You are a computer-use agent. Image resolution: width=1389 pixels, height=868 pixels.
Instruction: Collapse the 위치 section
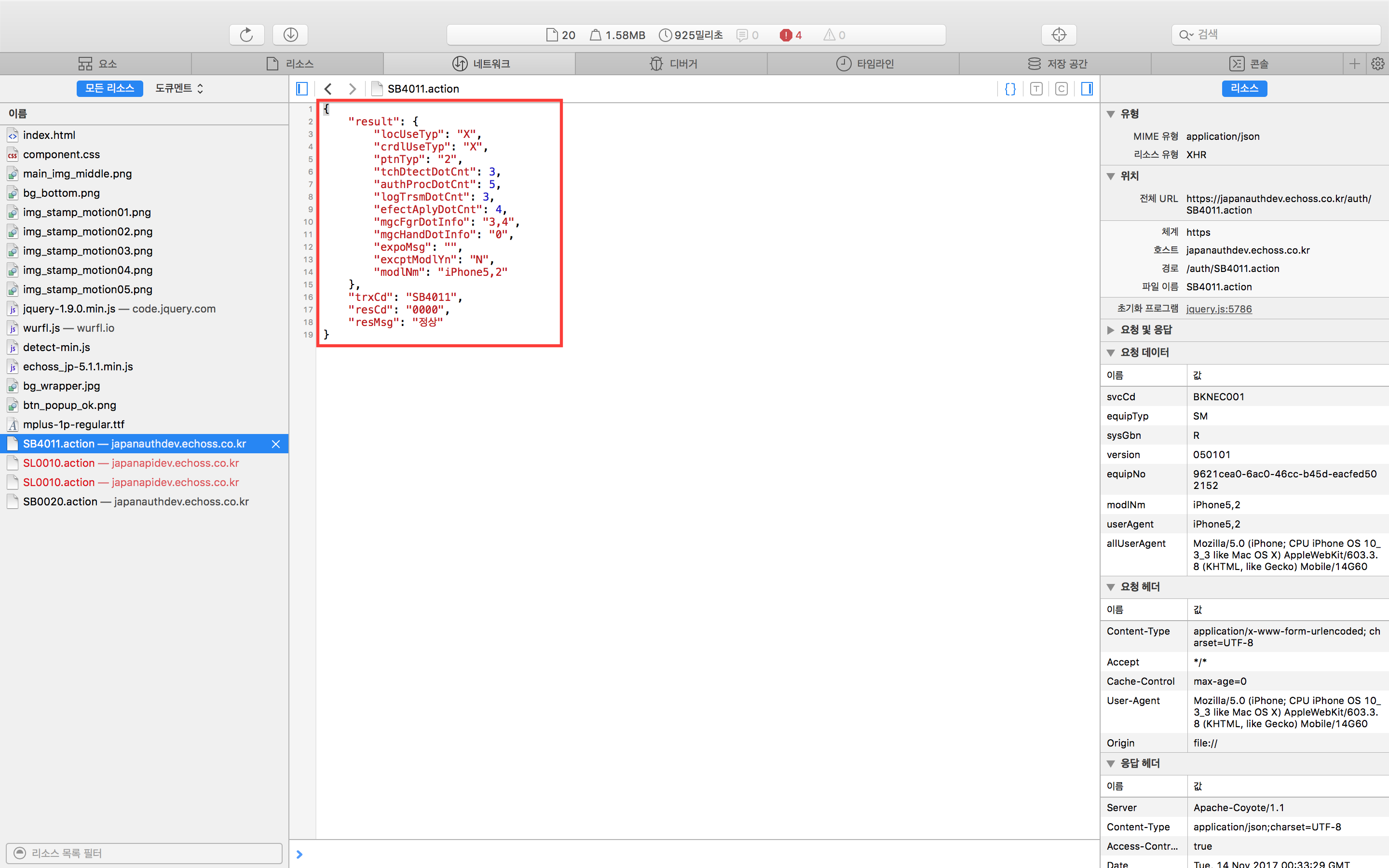coord(1111,176)
